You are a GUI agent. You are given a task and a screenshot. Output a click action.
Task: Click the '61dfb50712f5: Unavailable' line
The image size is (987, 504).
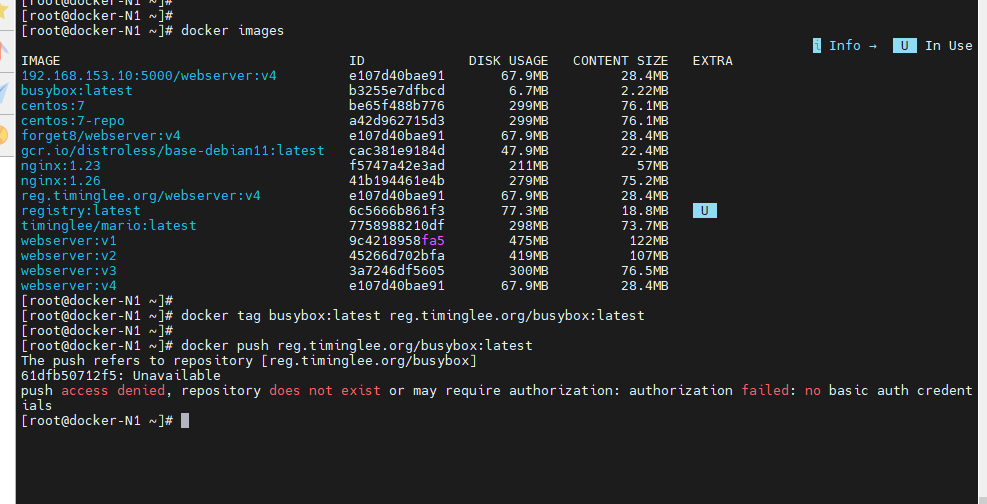(121, 376)
